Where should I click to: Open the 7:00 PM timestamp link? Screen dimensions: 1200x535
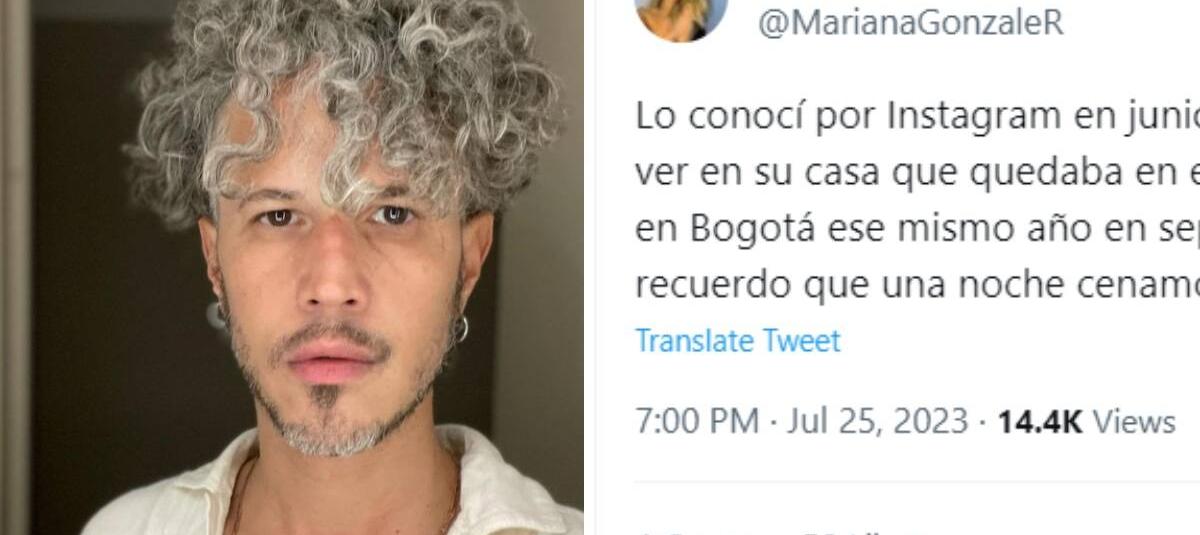(x=697, y=421)
